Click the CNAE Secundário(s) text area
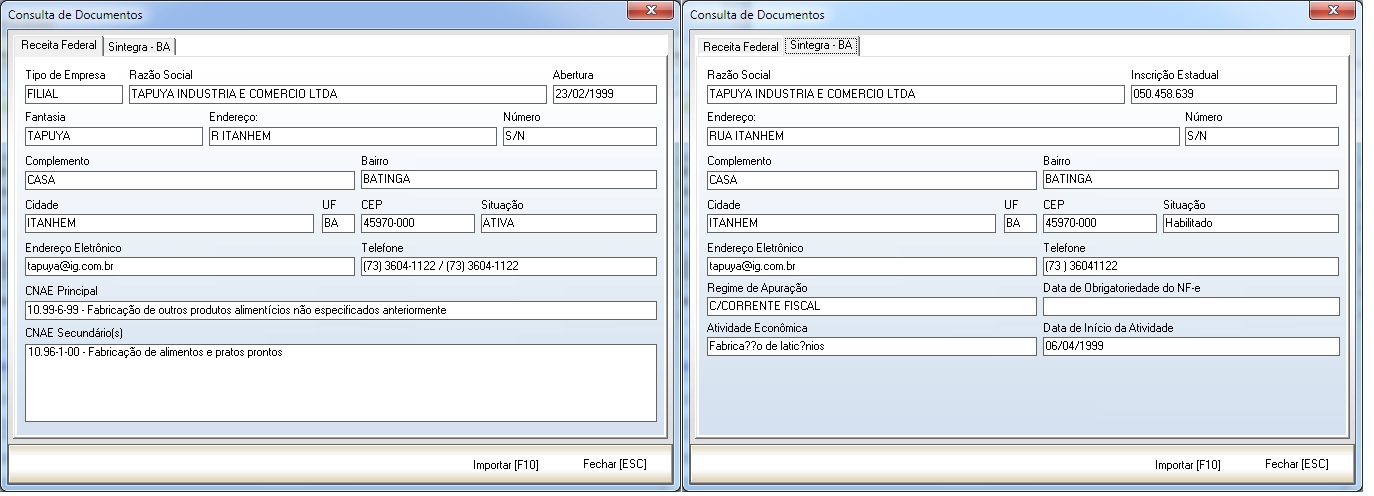1374x496 pixels. [x=340, y=383]
